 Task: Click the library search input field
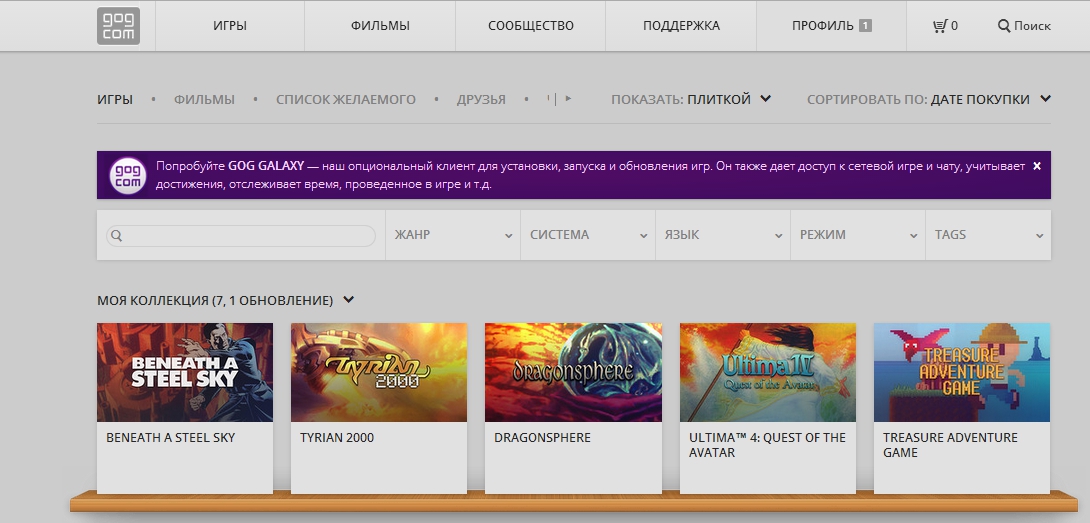[x=241, y=236]
